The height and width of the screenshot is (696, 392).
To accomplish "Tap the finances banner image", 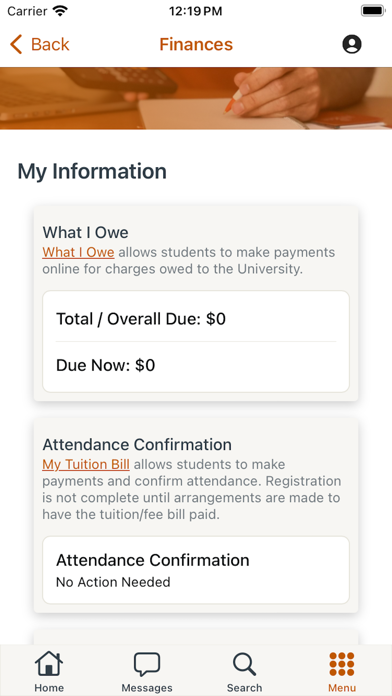I will coord(196,98).
